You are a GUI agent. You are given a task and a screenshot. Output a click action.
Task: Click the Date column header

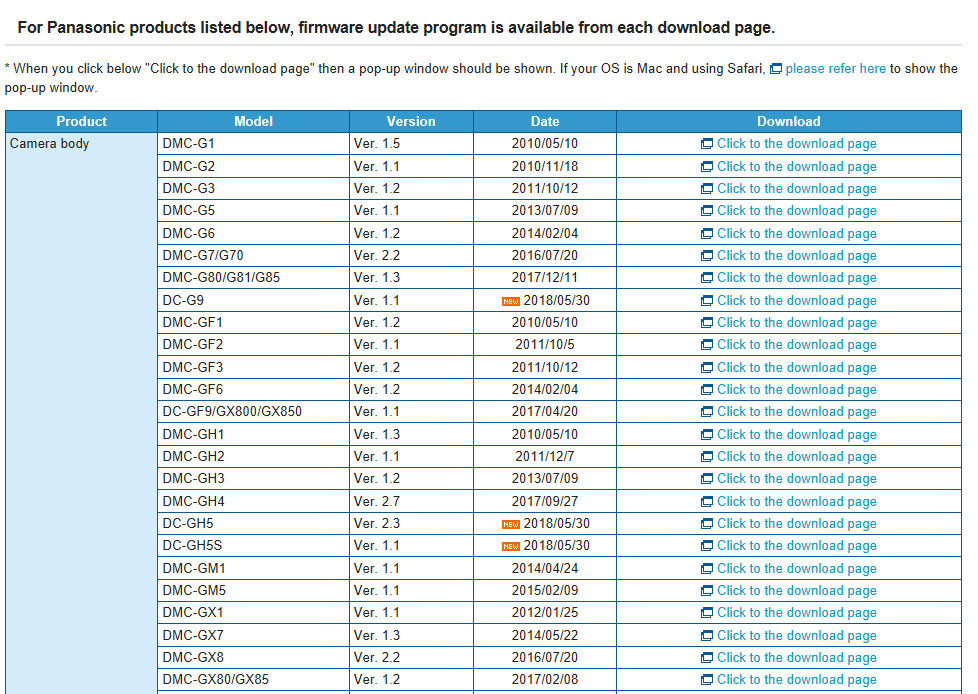(x=545, y=122)
